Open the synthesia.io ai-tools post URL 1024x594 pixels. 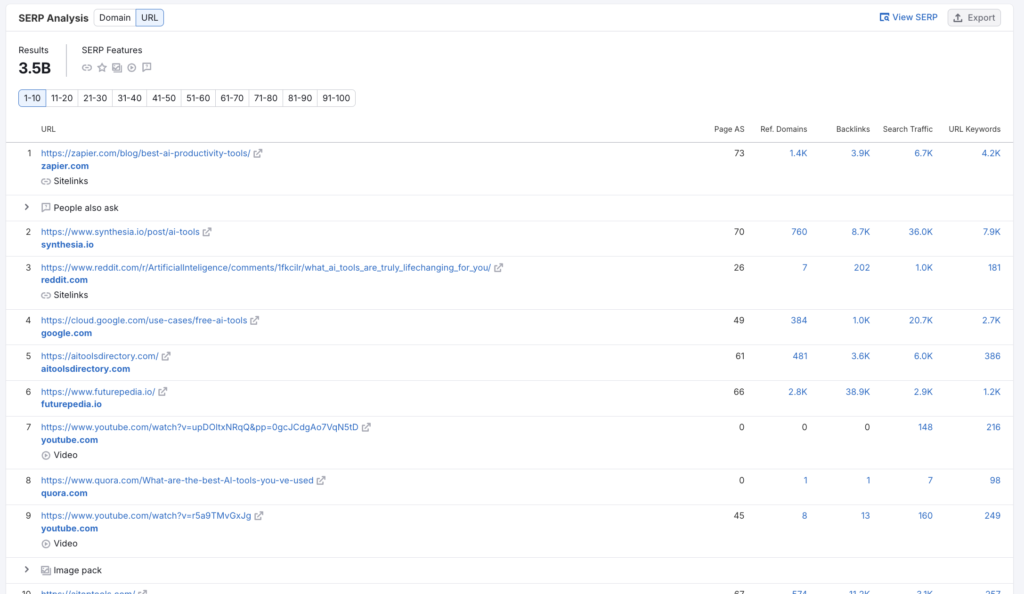tap(120, 232)
